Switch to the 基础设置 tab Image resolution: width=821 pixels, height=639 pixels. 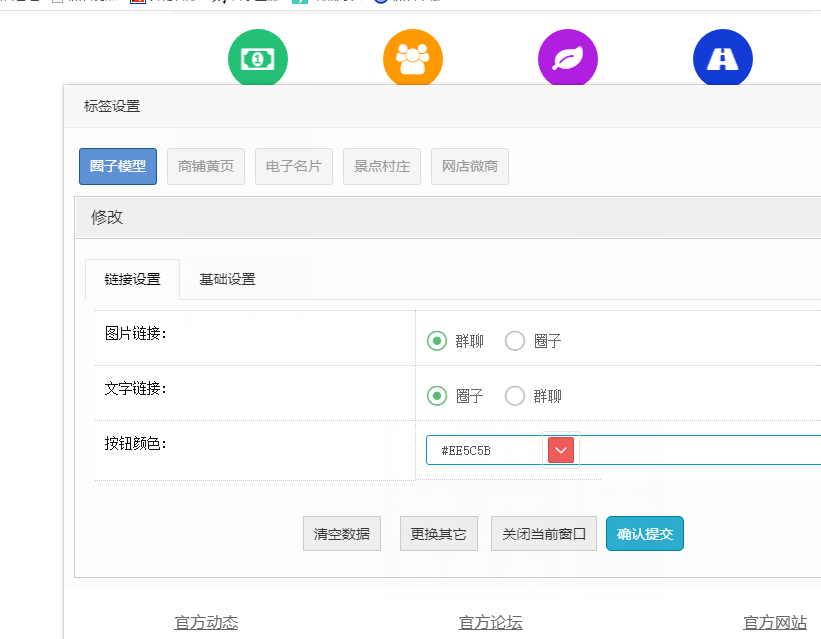click(227, 279)
